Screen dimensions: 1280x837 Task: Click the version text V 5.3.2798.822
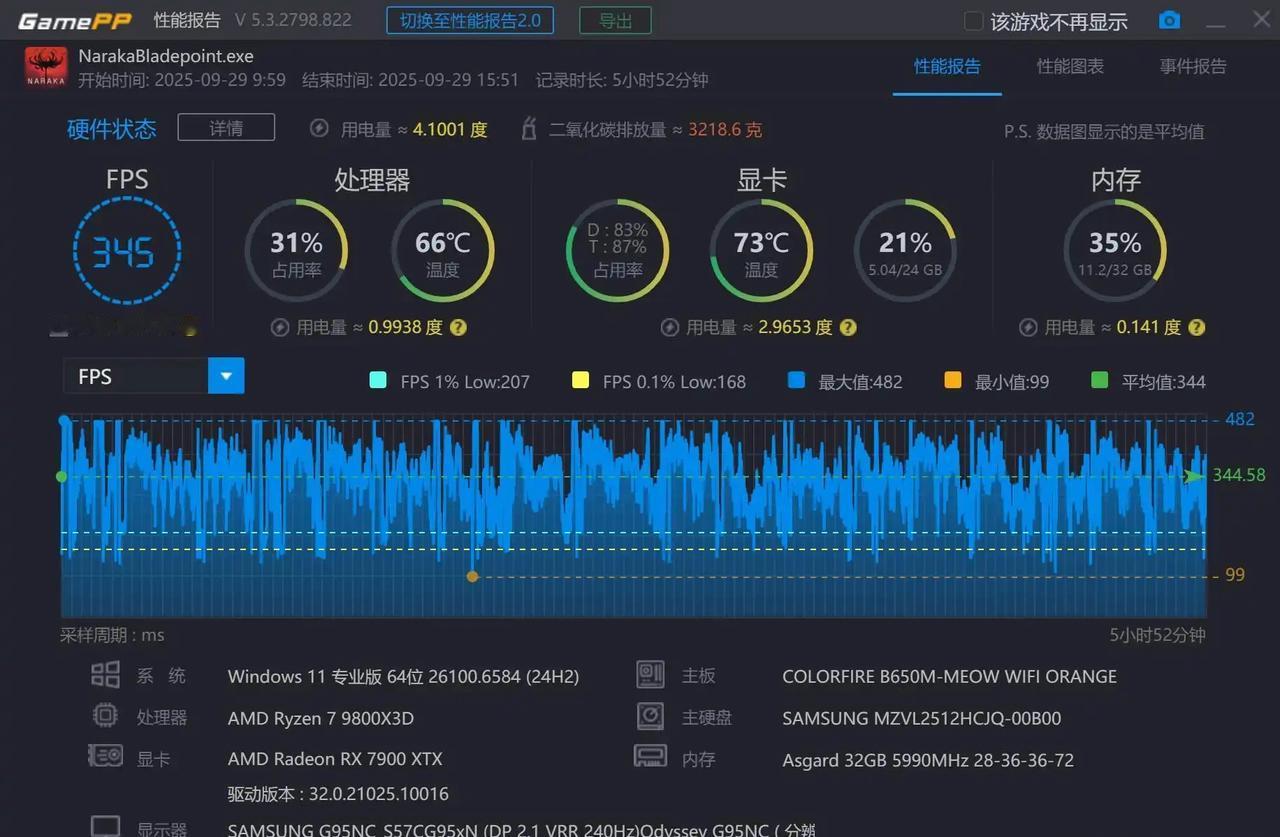pyautogui.click(x=293, y=21)
